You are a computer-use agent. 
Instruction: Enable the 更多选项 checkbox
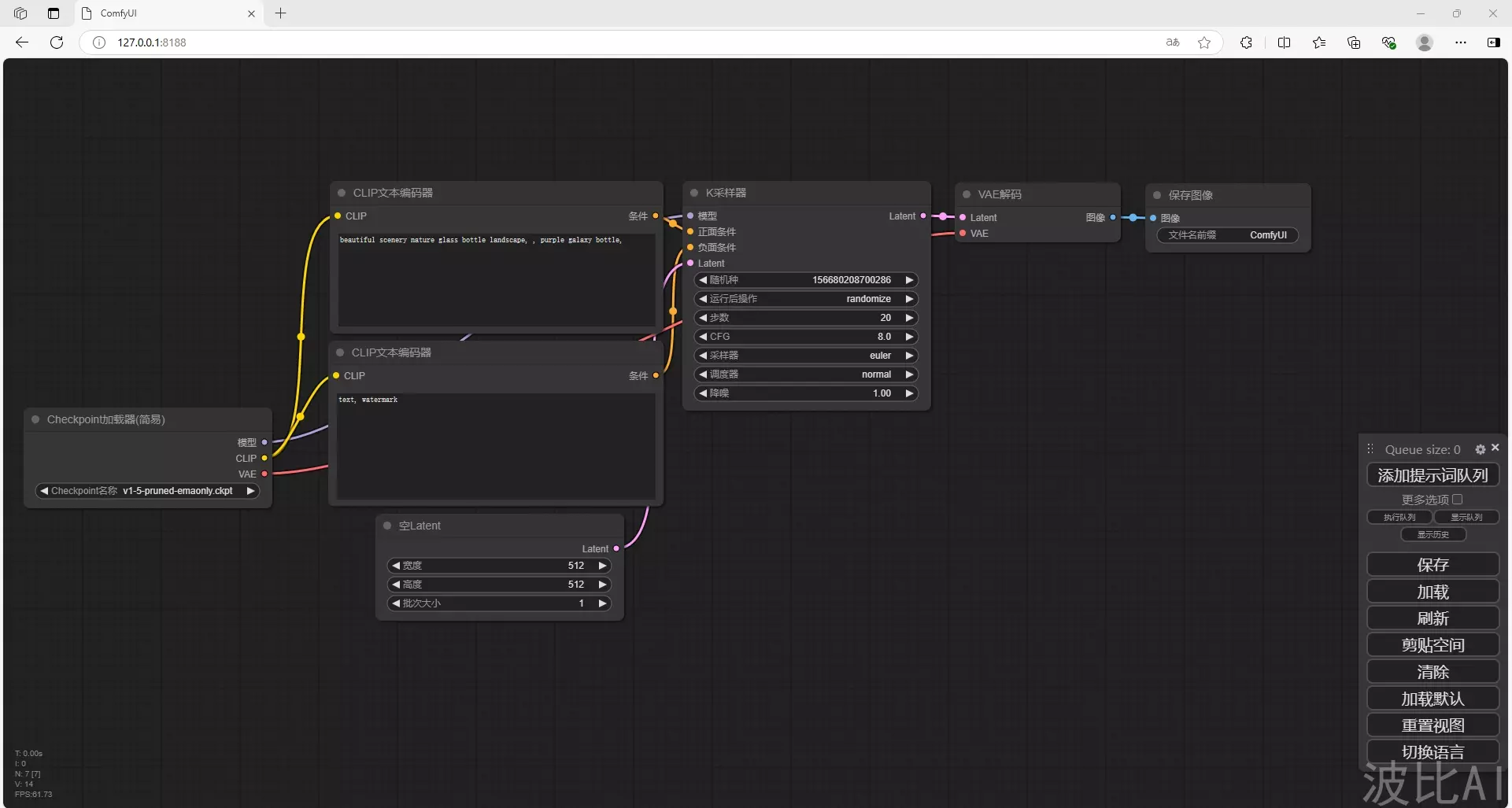(x=1457, y=500)
